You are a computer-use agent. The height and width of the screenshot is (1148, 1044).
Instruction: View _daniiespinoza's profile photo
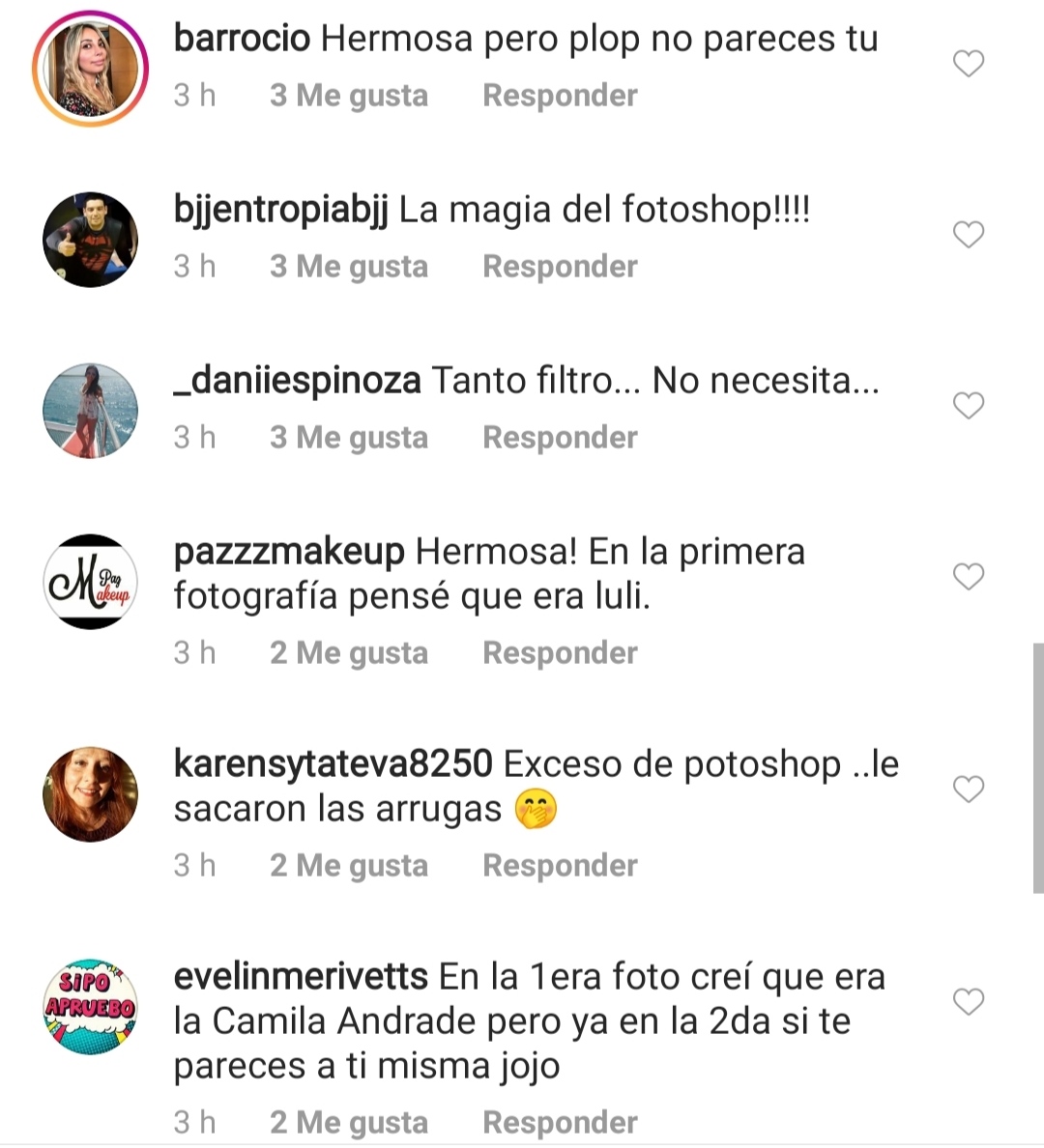(x=90, y=411)
